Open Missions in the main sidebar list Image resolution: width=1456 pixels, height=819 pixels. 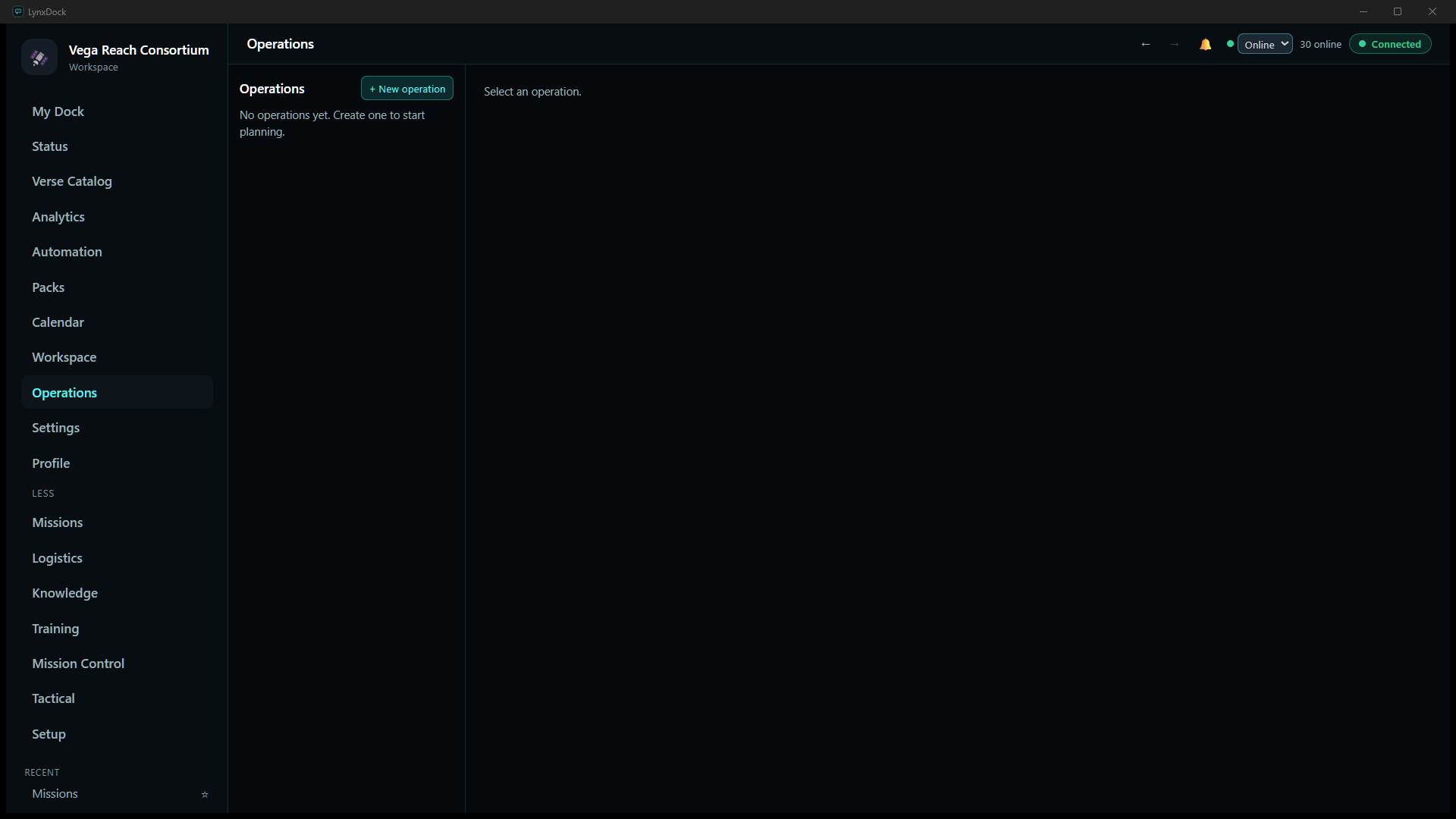point(117,522)
